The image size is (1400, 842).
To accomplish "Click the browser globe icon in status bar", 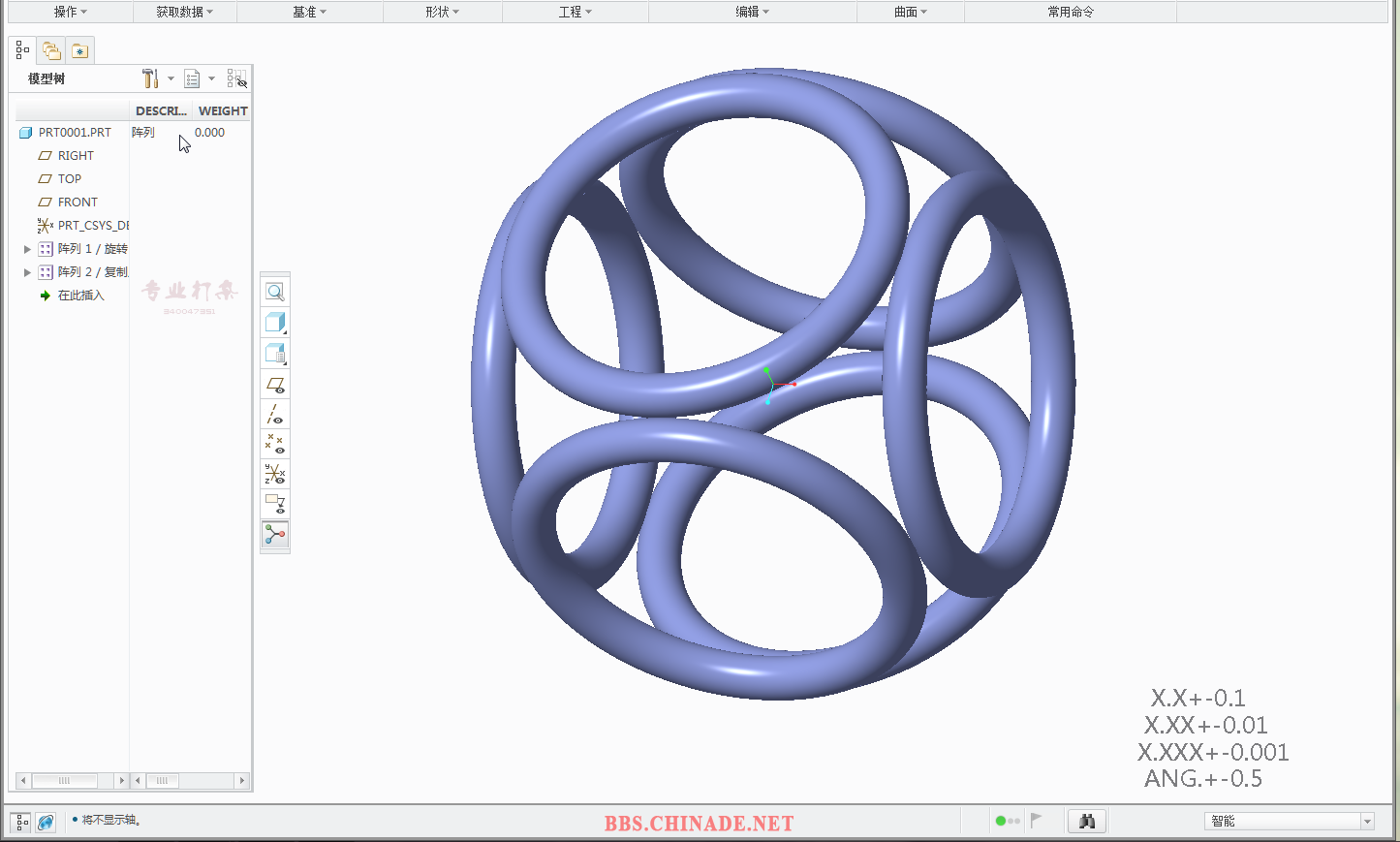I will [46, 823].
